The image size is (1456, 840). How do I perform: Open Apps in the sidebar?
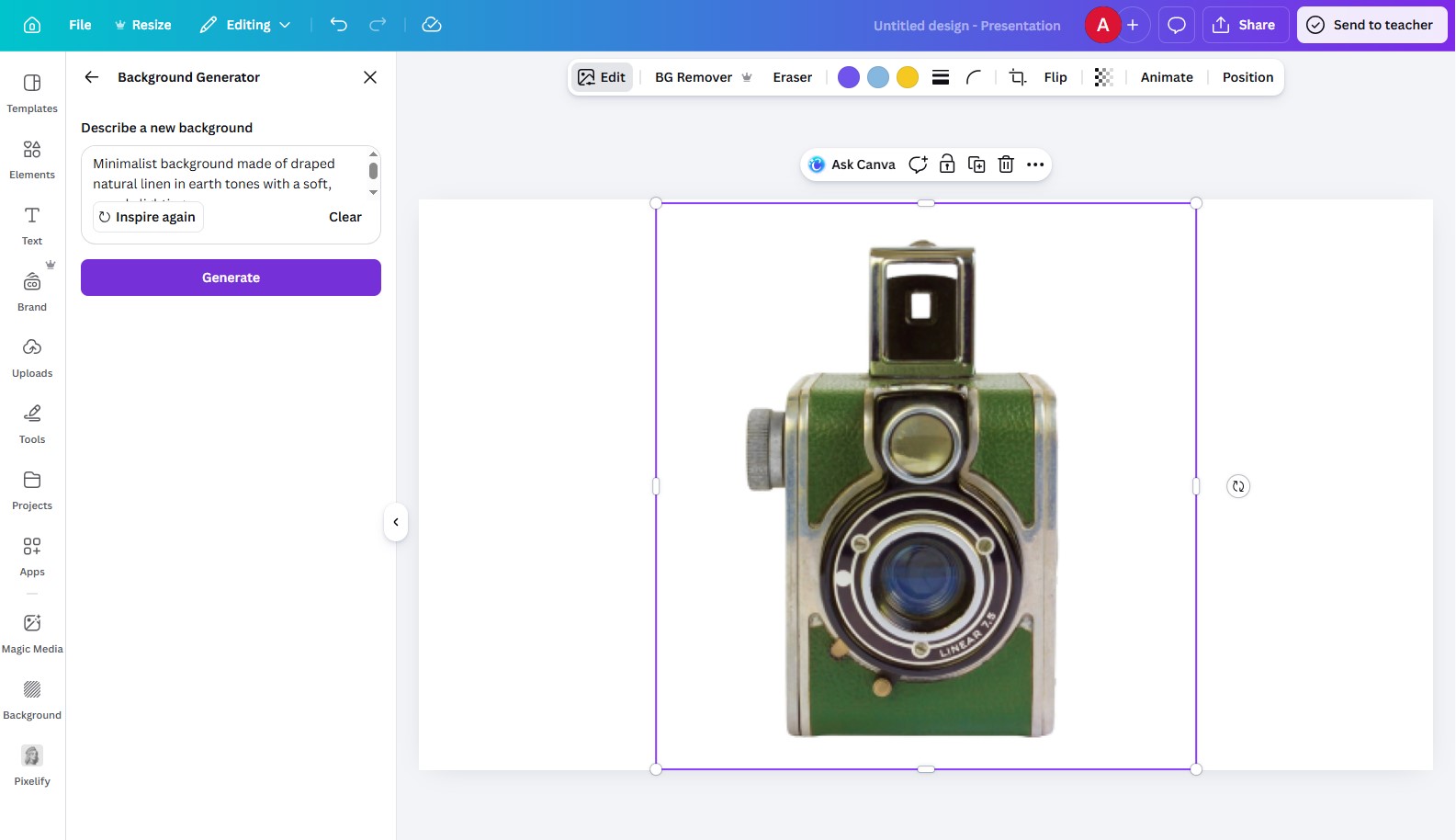(32, 557)
